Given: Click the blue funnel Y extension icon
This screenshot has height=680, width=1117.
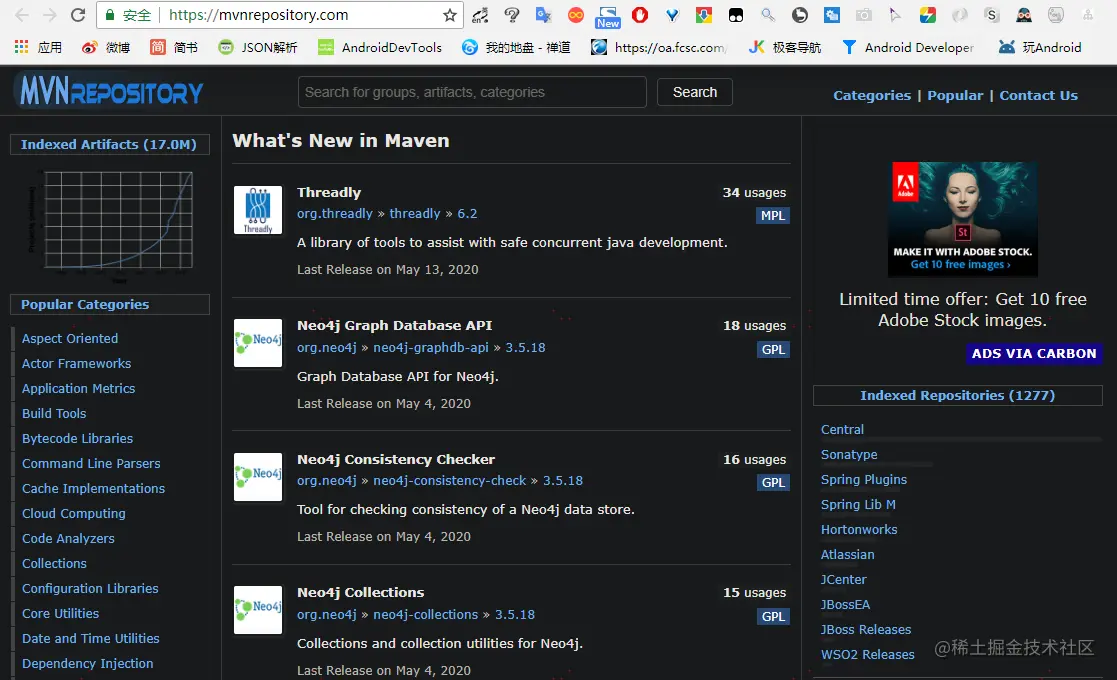Looking at the screenshot, I should [x=672, y=15].
